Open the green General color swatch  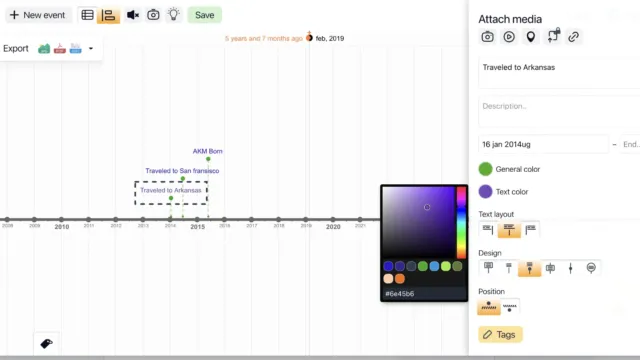tap(485, 169)
